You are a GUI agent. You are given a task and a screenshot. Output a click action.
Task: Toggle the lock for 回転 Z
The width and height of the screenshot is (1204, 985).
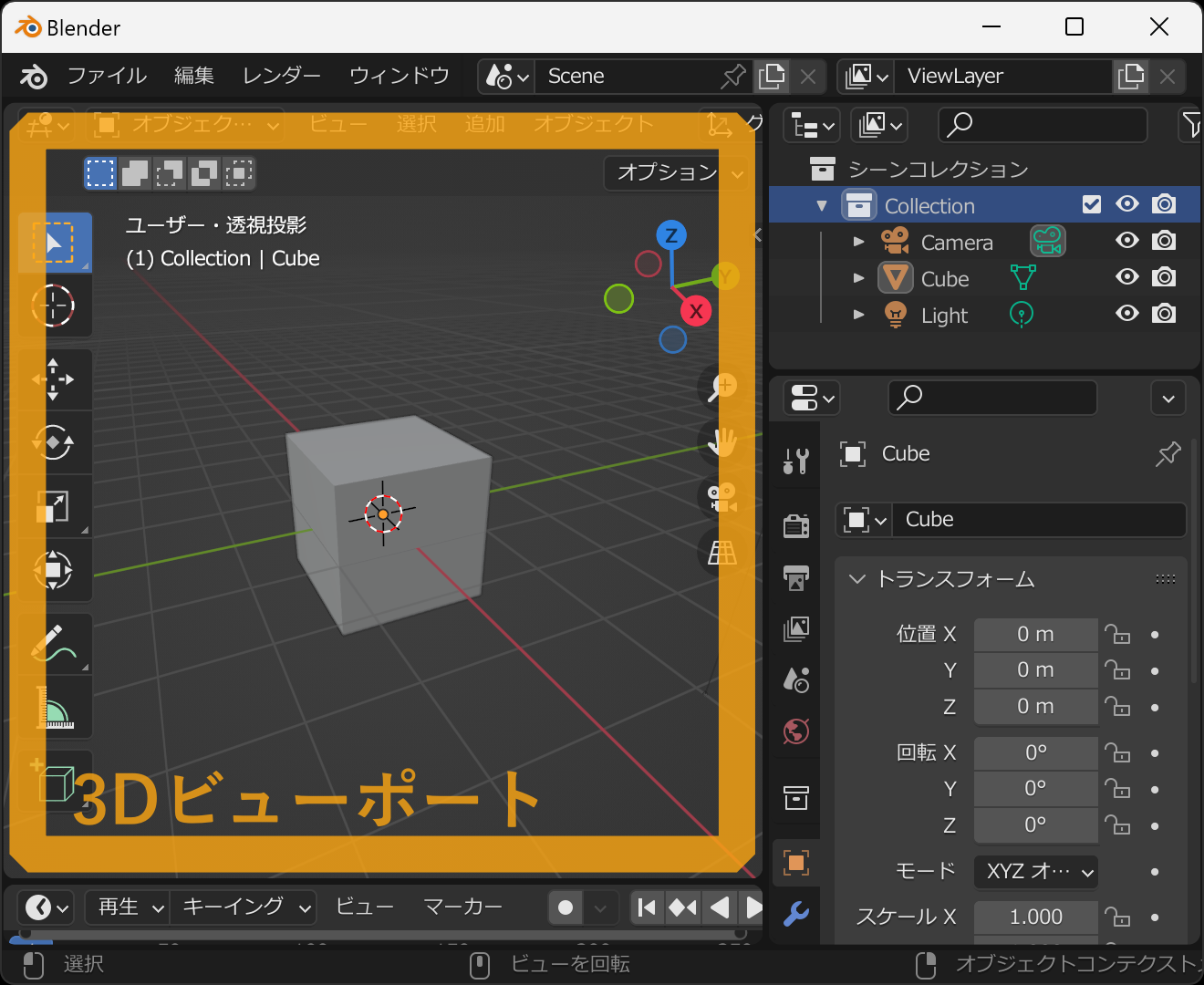coord(1117,825)
